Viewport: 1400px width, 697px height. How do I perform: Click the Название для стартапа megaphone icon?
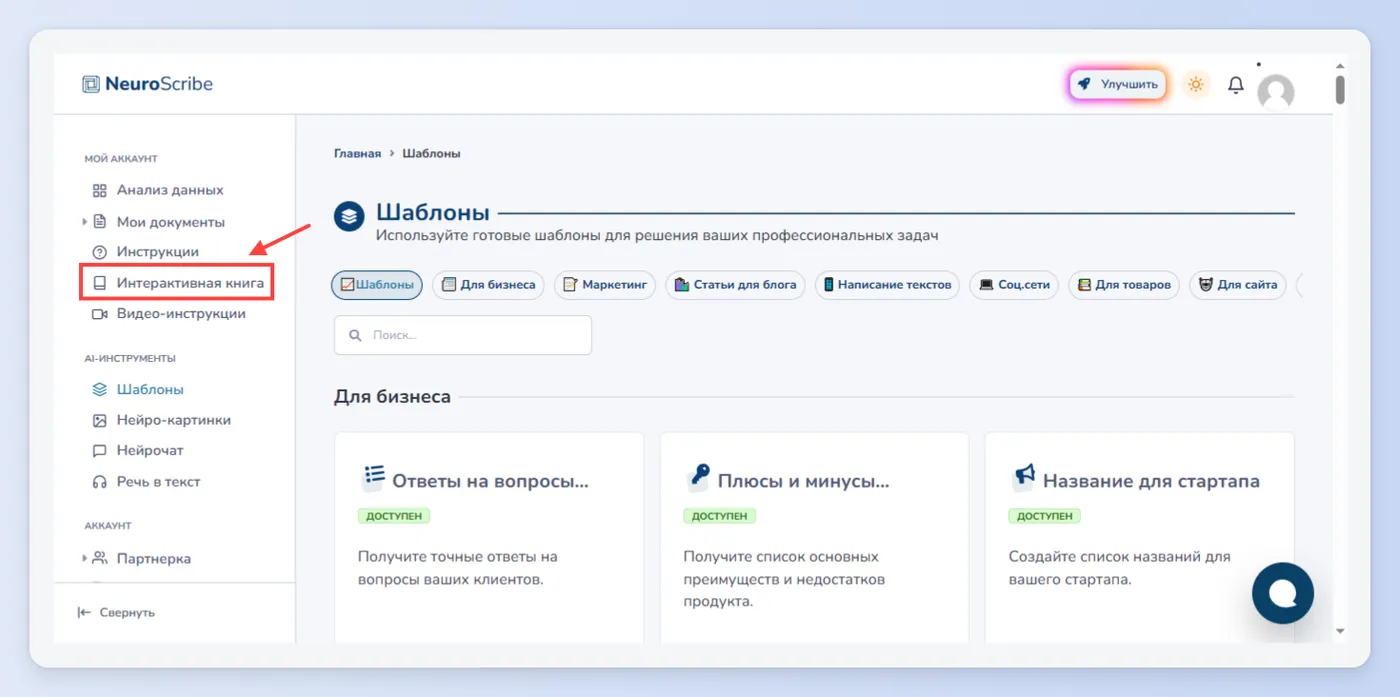pyautogui.click(x=1024, y=478)
